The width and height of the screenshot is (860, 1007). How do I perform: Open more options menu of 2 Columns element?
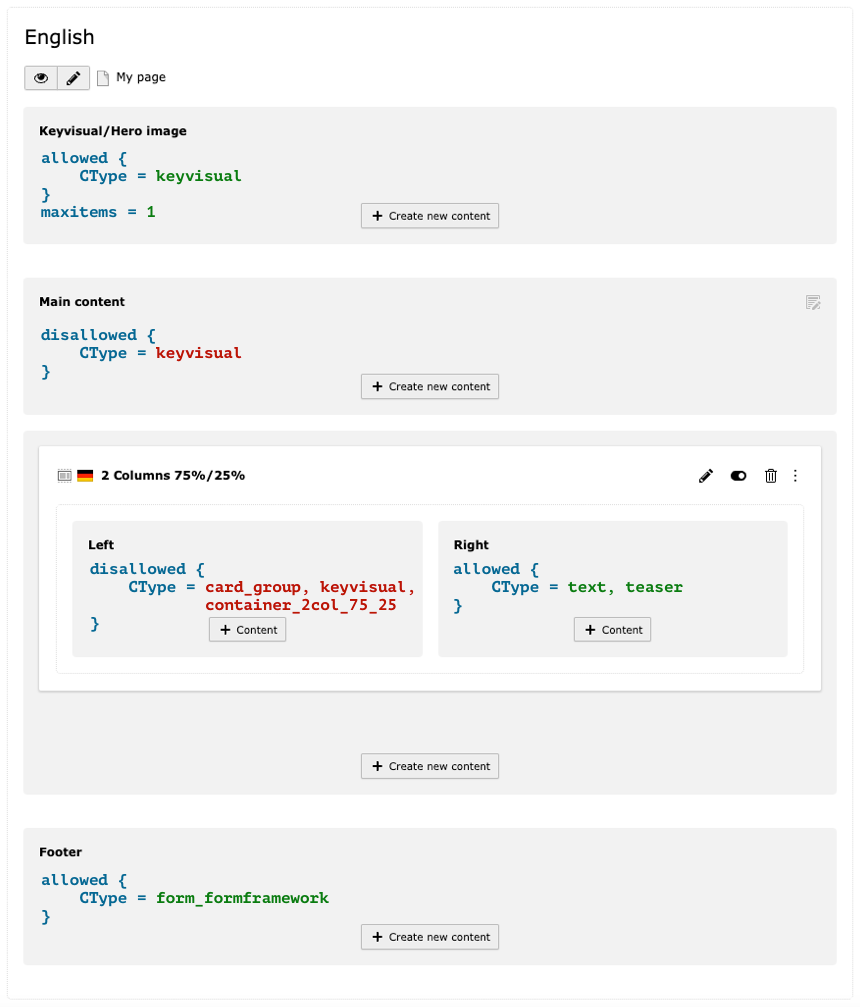click(795, 476)
